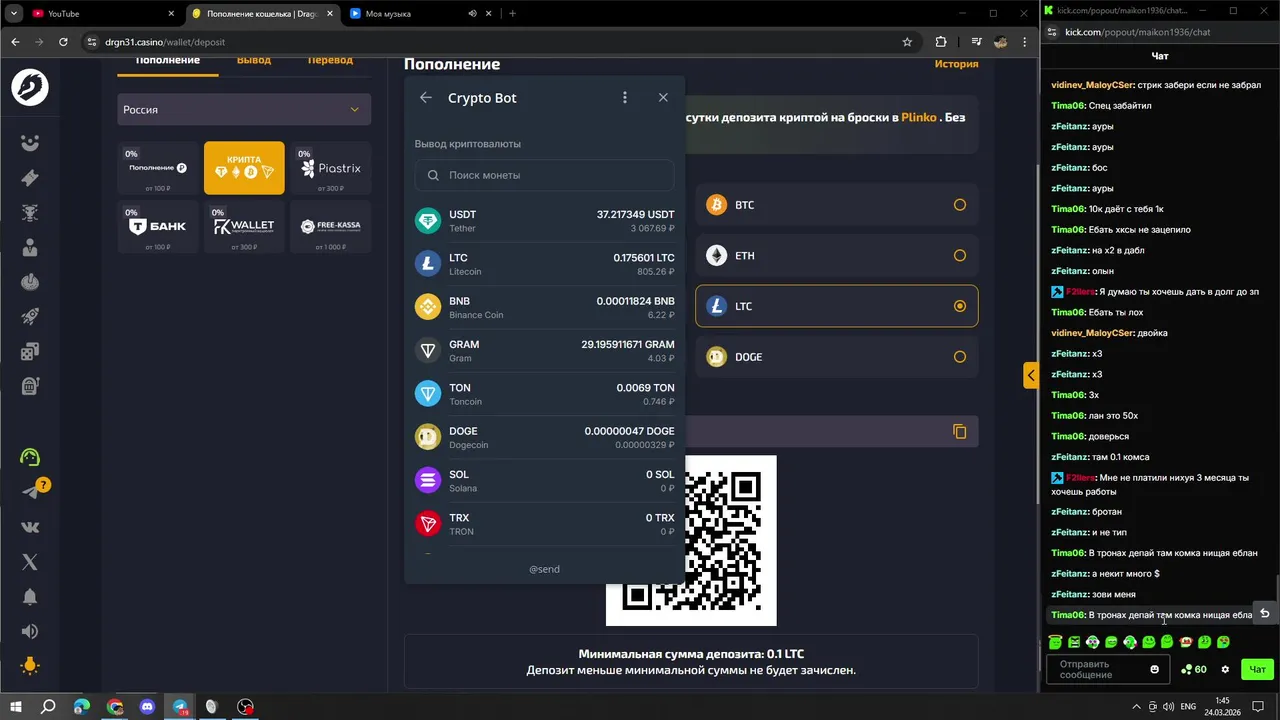Toggle sound speaker icon in sidebar
Viewport: 1280px width, 720px height.
click(30, 631)
